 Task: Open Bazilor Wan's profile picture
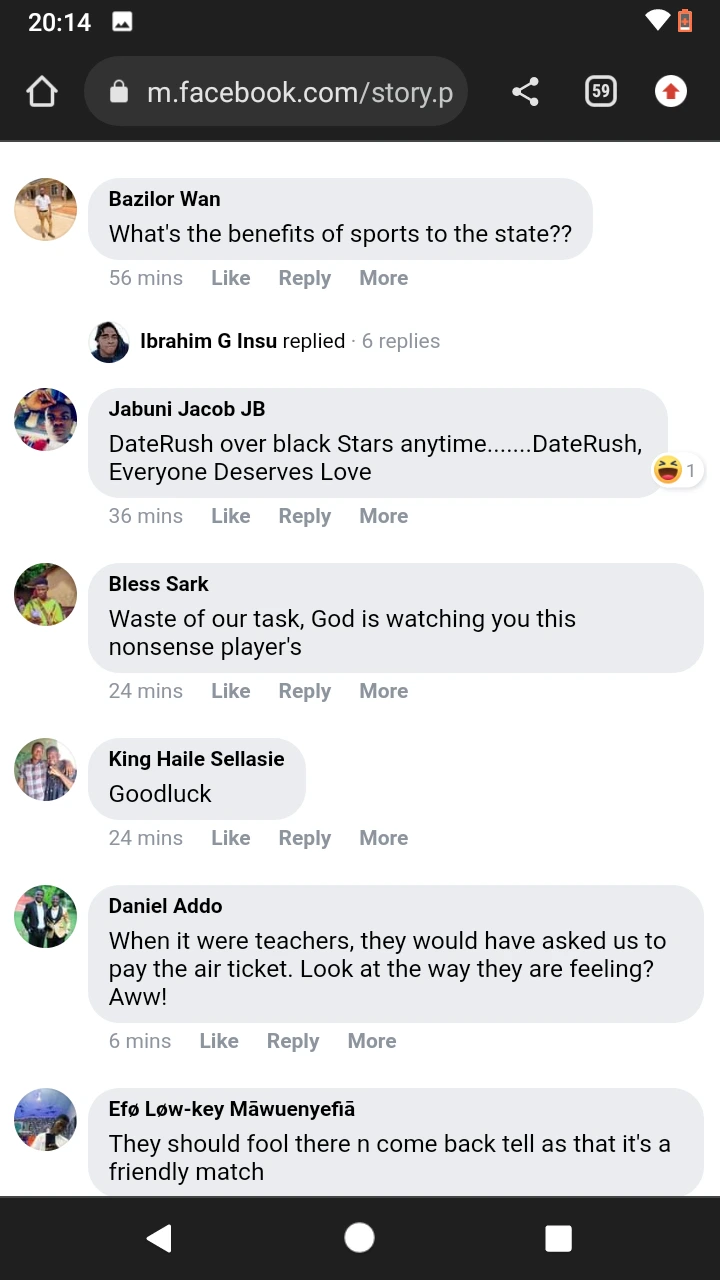pyautogui.click(x=46, y=210)
